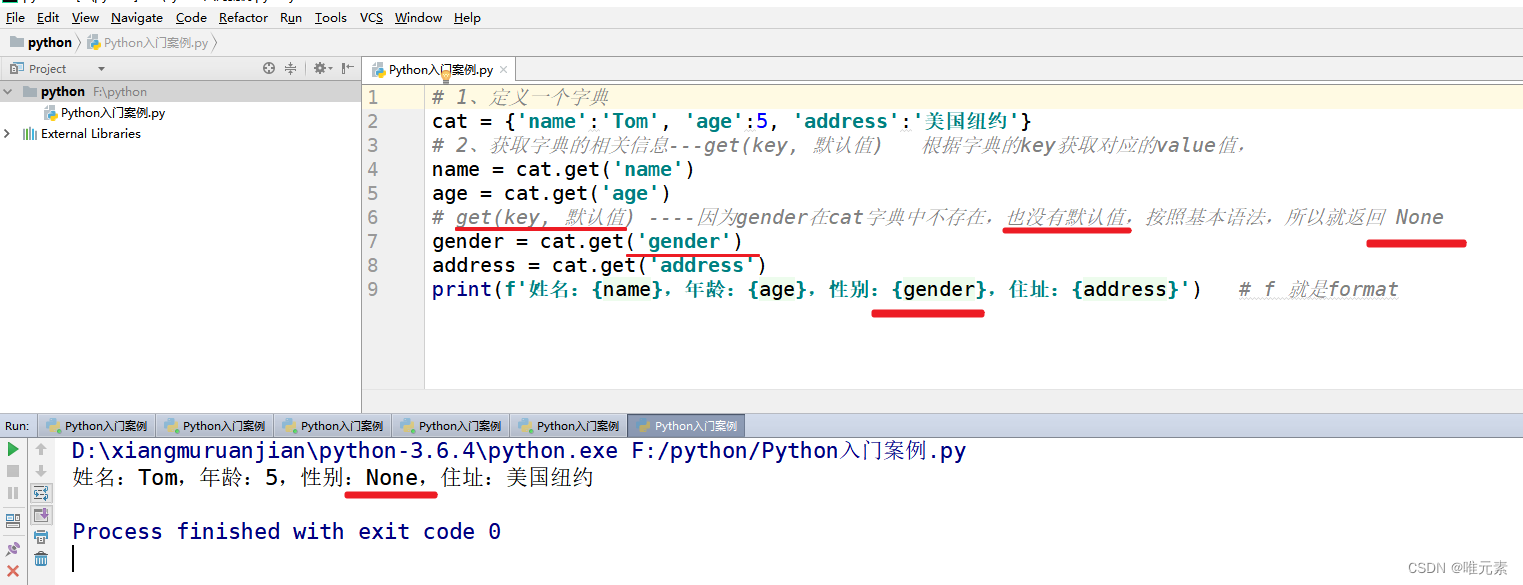Expand the External Libraries node

[x=8, y=133]
